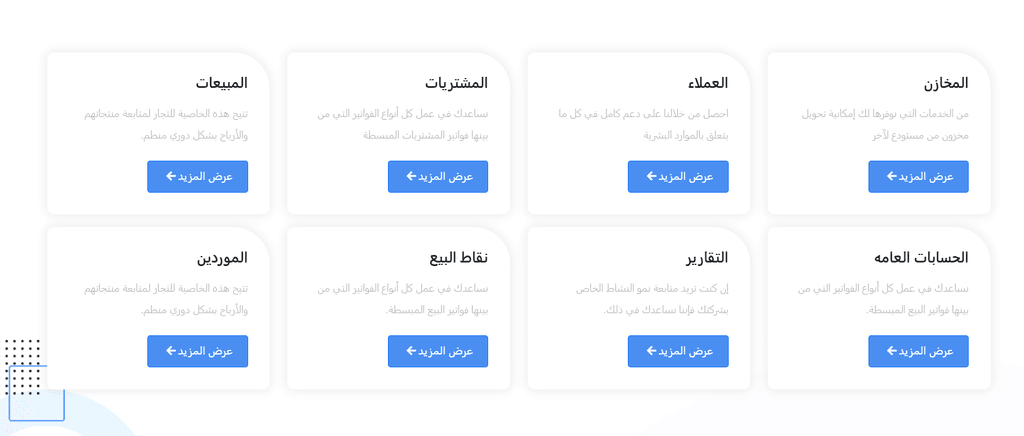1024x436 pixels.
Task: Click arrow icon in نقاط البيع card button
Action: coord(411,351)
